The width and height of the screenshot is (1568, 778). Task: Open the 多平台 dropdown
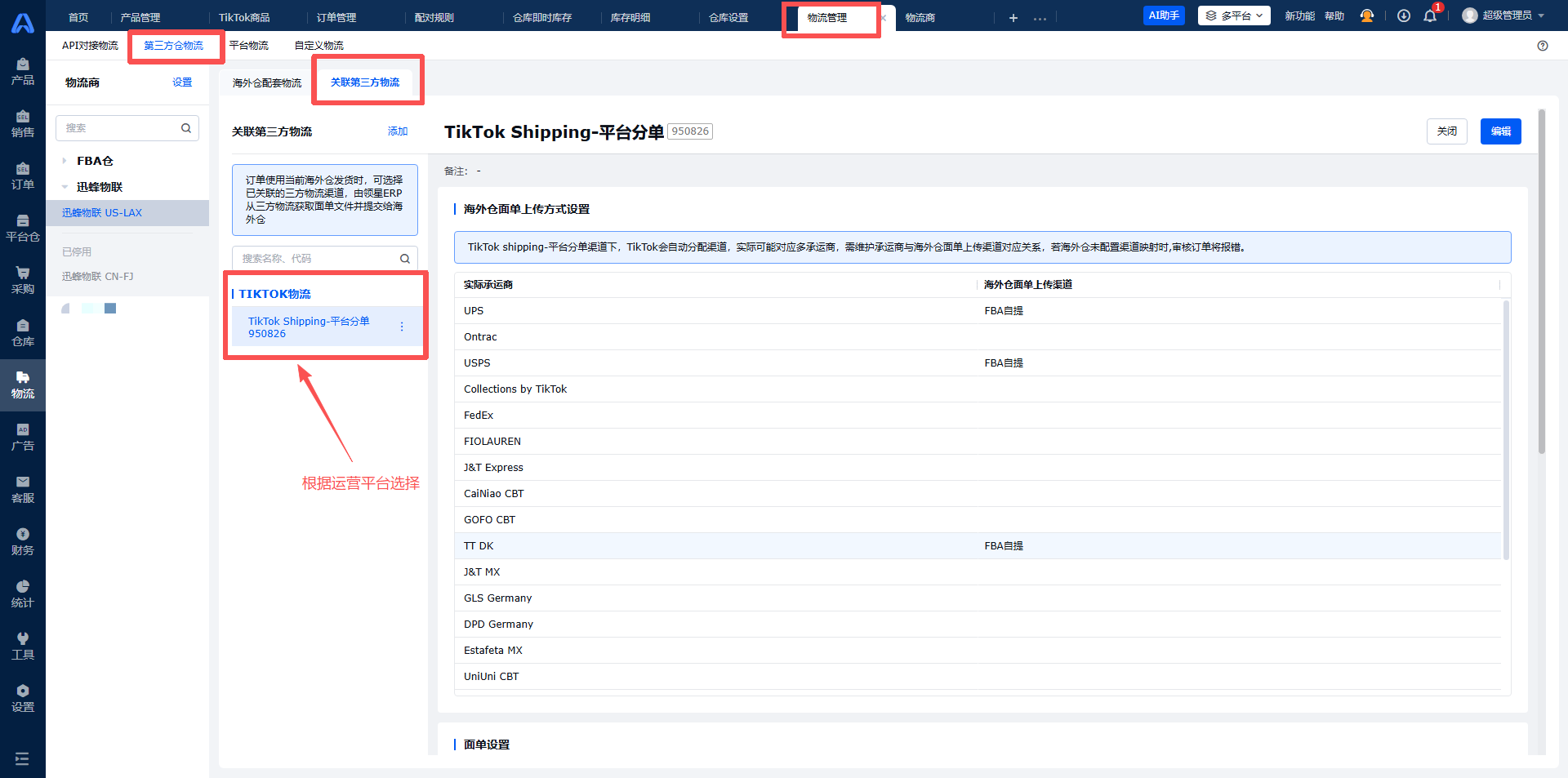point(1234,16)
